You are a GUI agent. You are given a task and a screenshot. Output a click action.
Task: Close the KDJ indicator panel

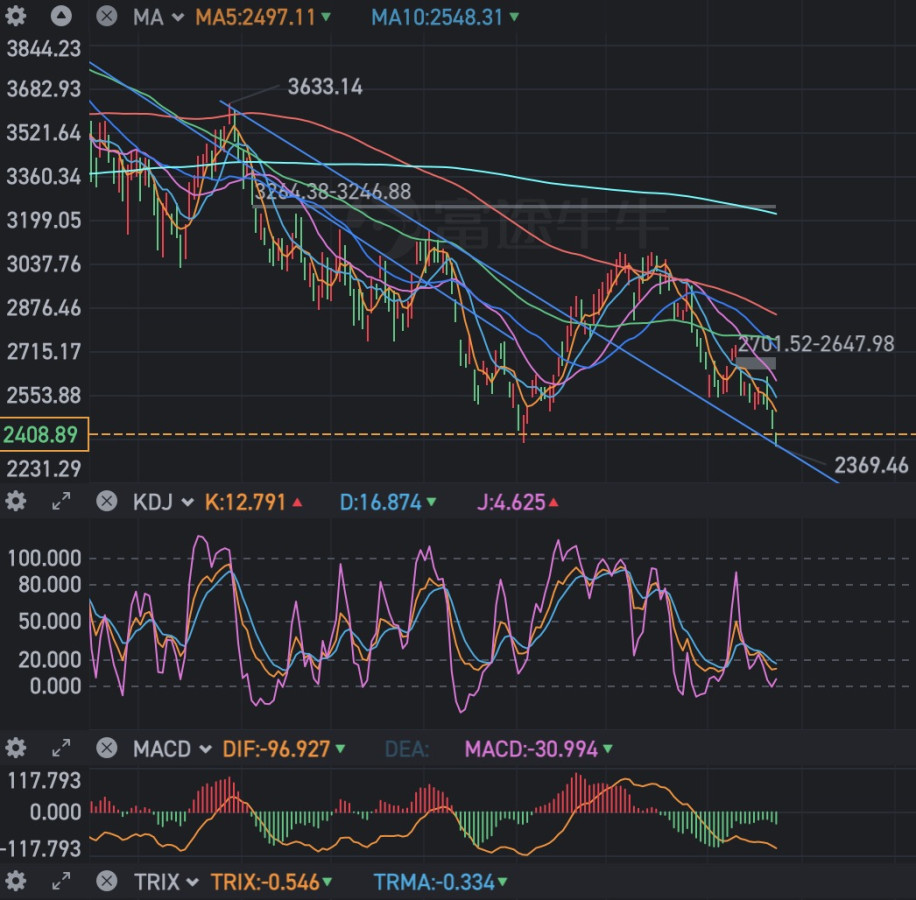(x=107, y=501)
